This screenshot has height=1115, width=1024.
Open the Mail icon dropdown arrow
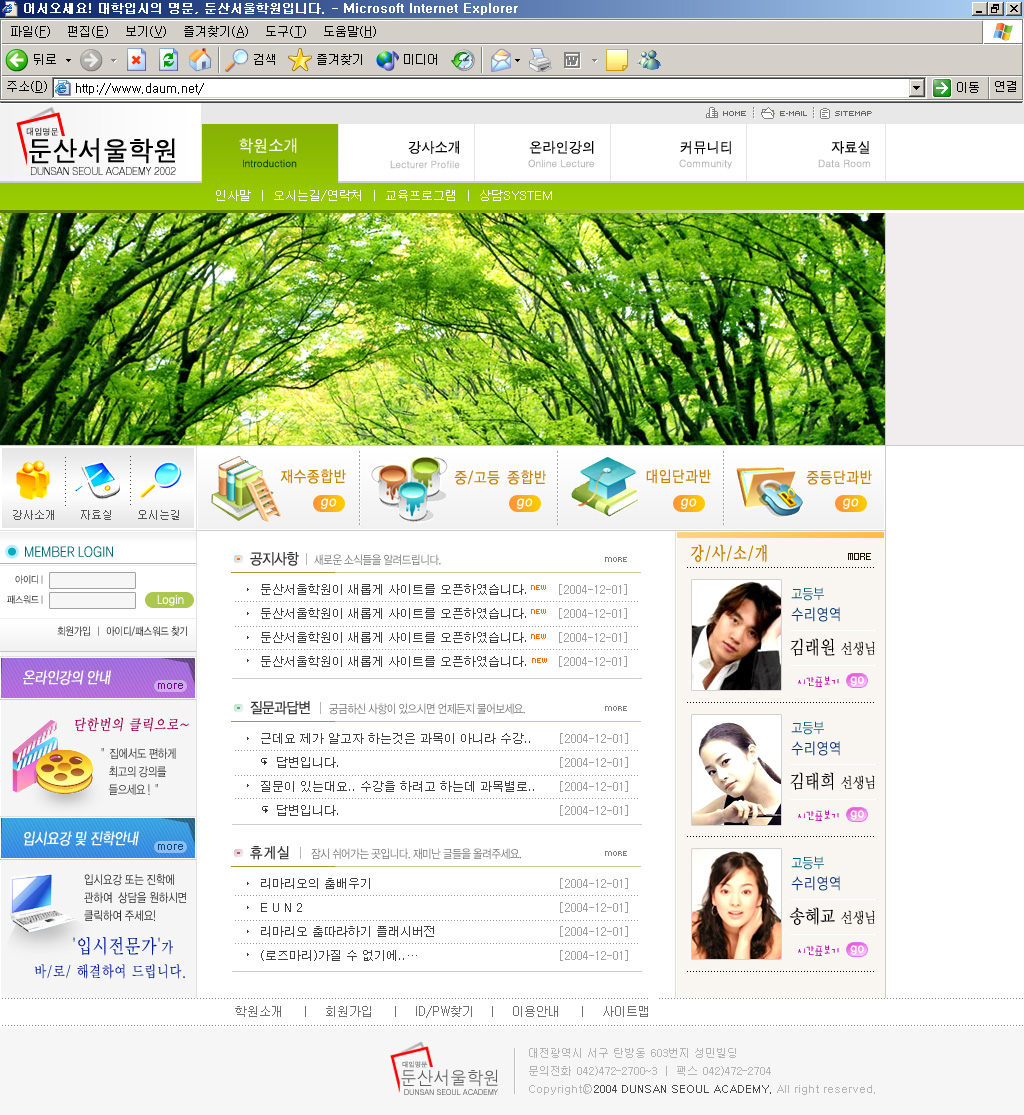(517, 61)
